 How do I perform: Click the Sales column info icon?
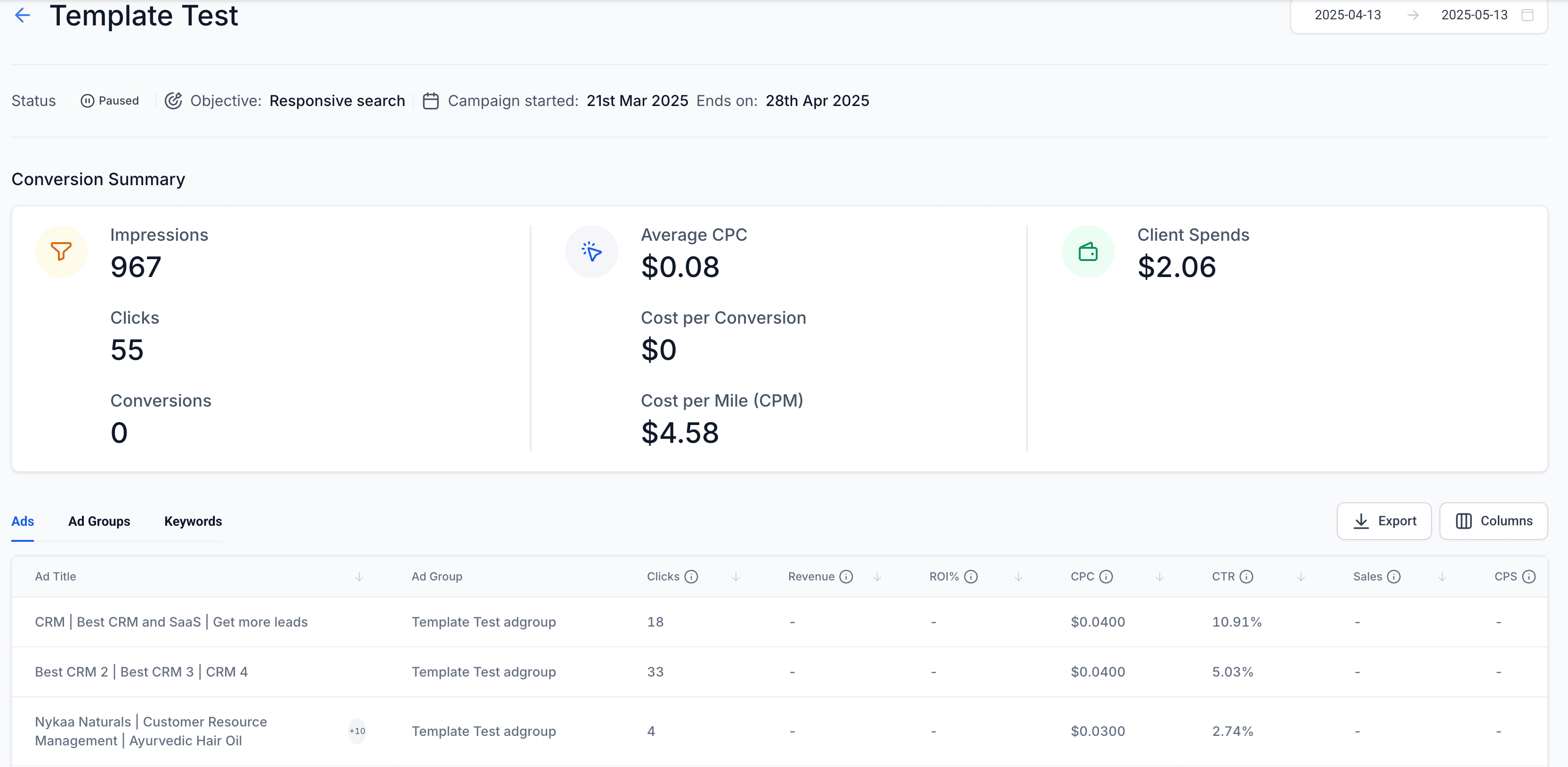pyautogui.click(x=1393, y=576)
